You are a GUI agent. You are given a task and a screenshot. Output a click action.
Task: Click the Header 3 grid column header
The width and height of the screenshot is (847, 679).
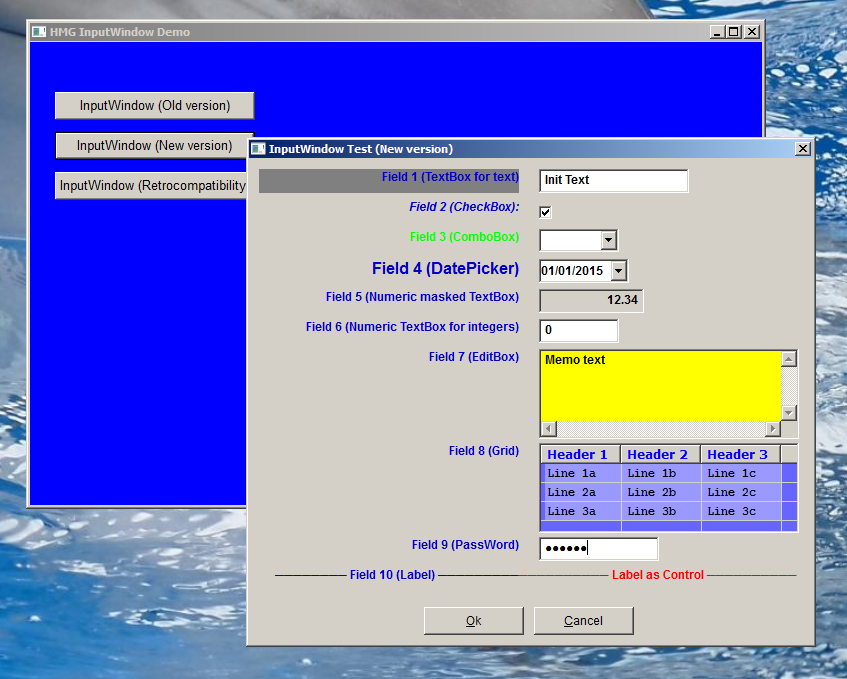click(x=737, y=453)
